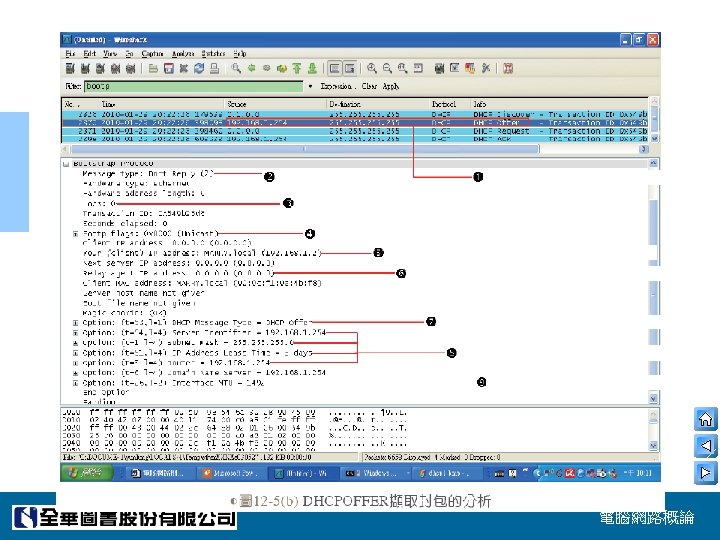Screen dimensions: 720x540
Task: Open Wireshark help toolbar icon
Action: coord(507,68)
